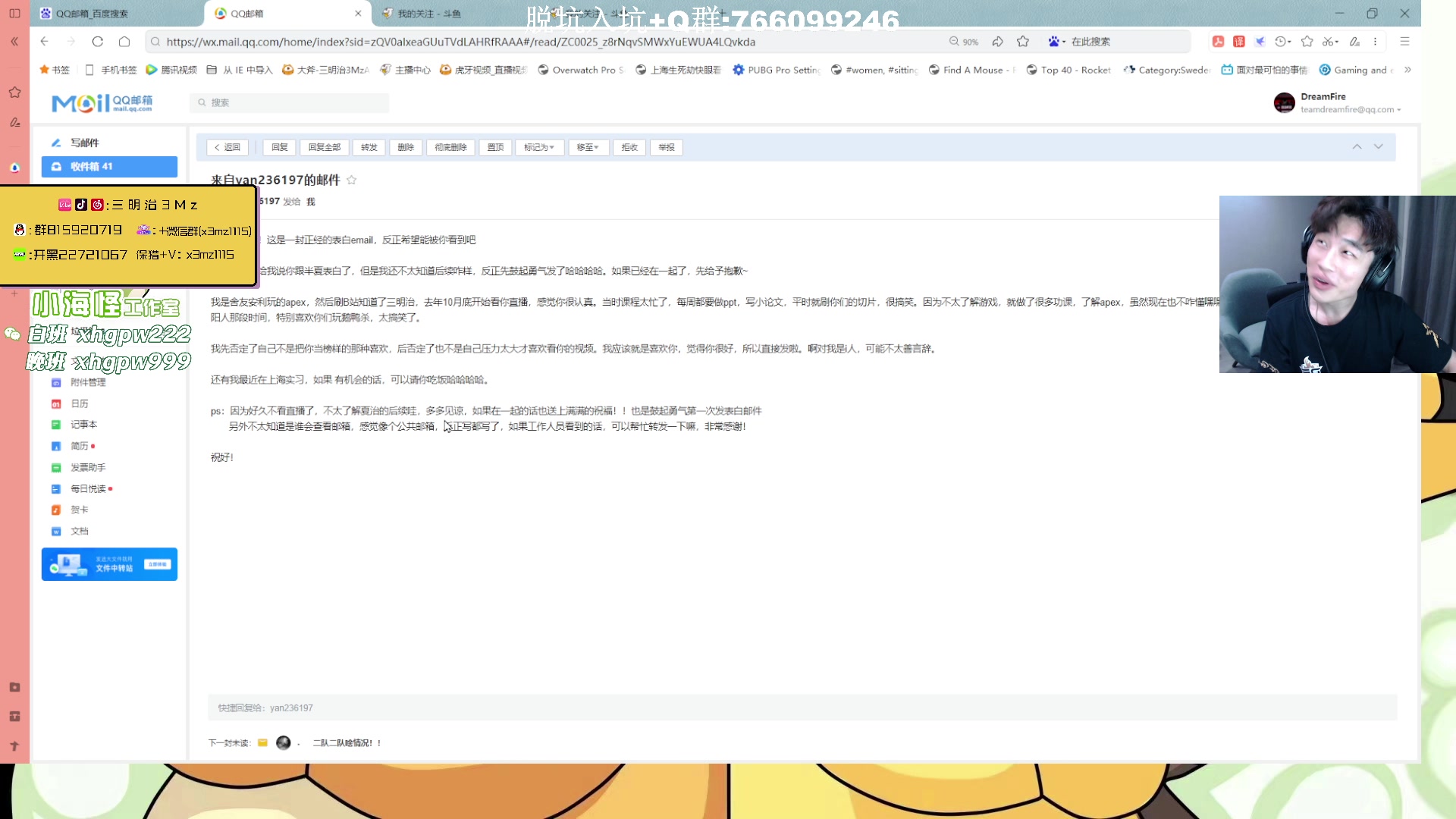This screenshot has width=1456, height=819.
Task: Click the red translate extension icon
Action: tap(1239, 42)
